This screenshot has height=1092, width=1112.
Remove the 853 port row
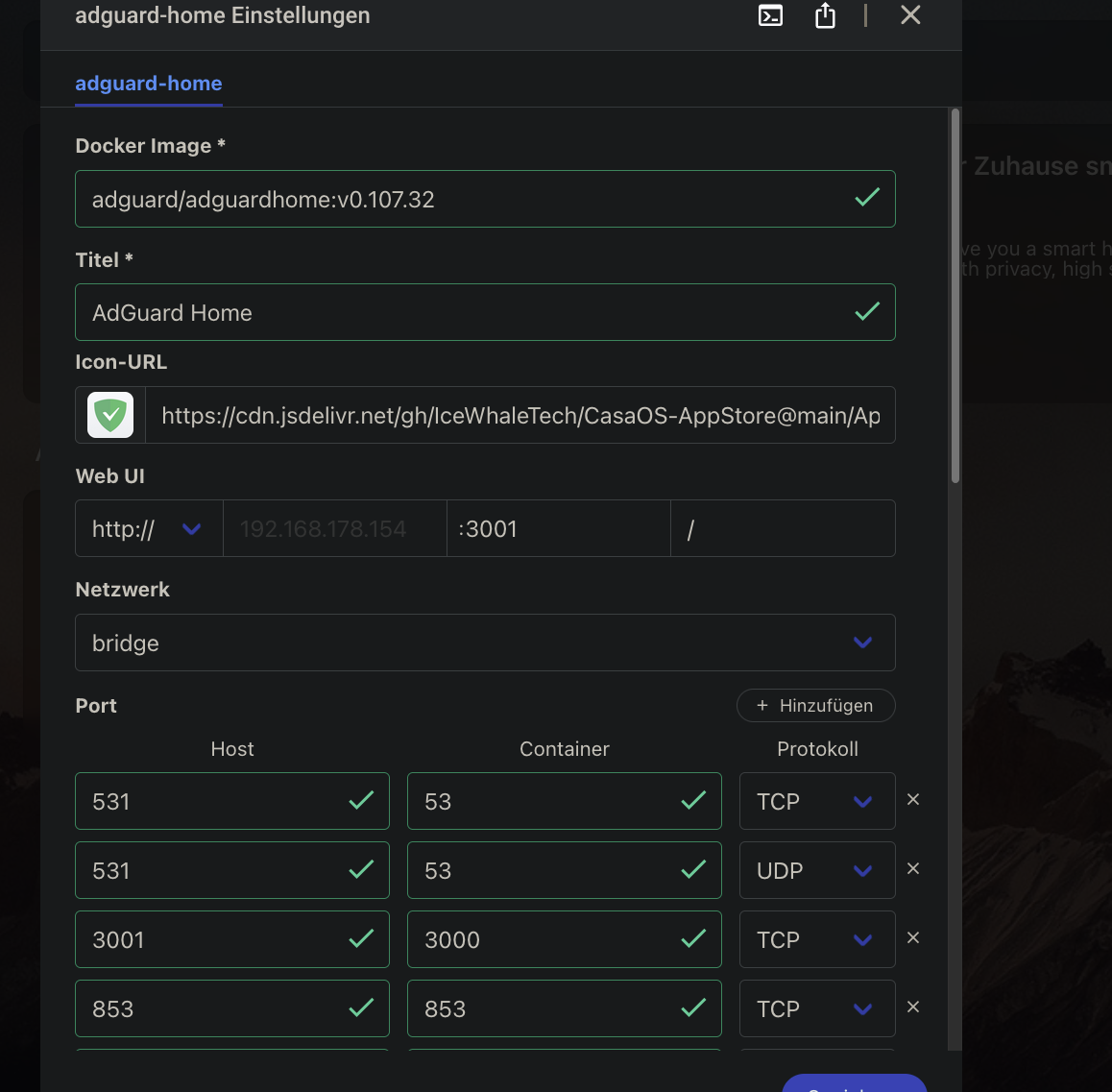tap(913, 1007)
